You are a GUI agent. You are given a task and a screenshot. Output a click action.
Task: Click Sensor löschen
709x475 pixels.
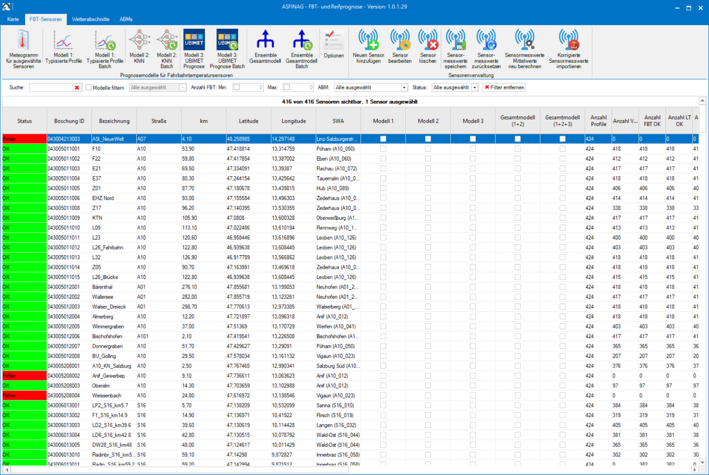[428, 47]
